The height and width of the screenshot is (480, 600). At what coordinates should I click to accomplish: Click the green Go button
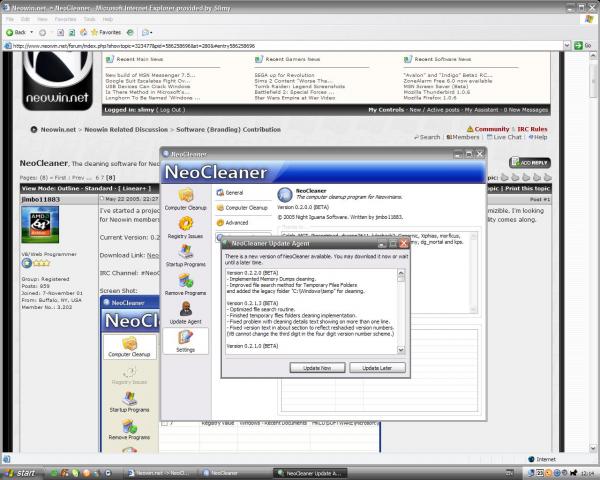pyautogui.click(x=583, y=46)
